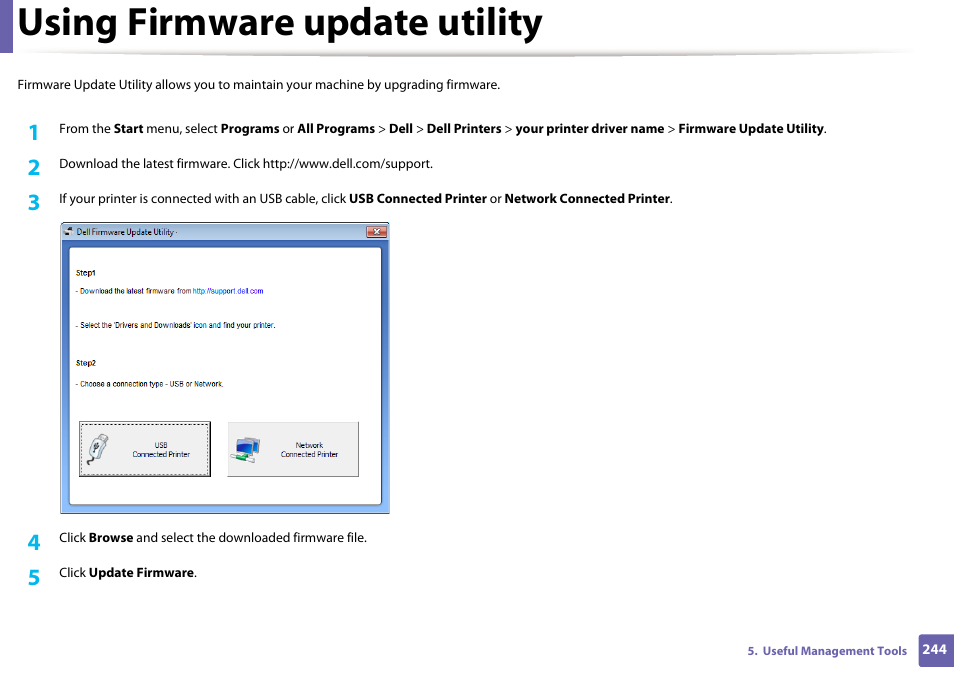Click '5. Useful Management Tools' footer

click(827, 651)
